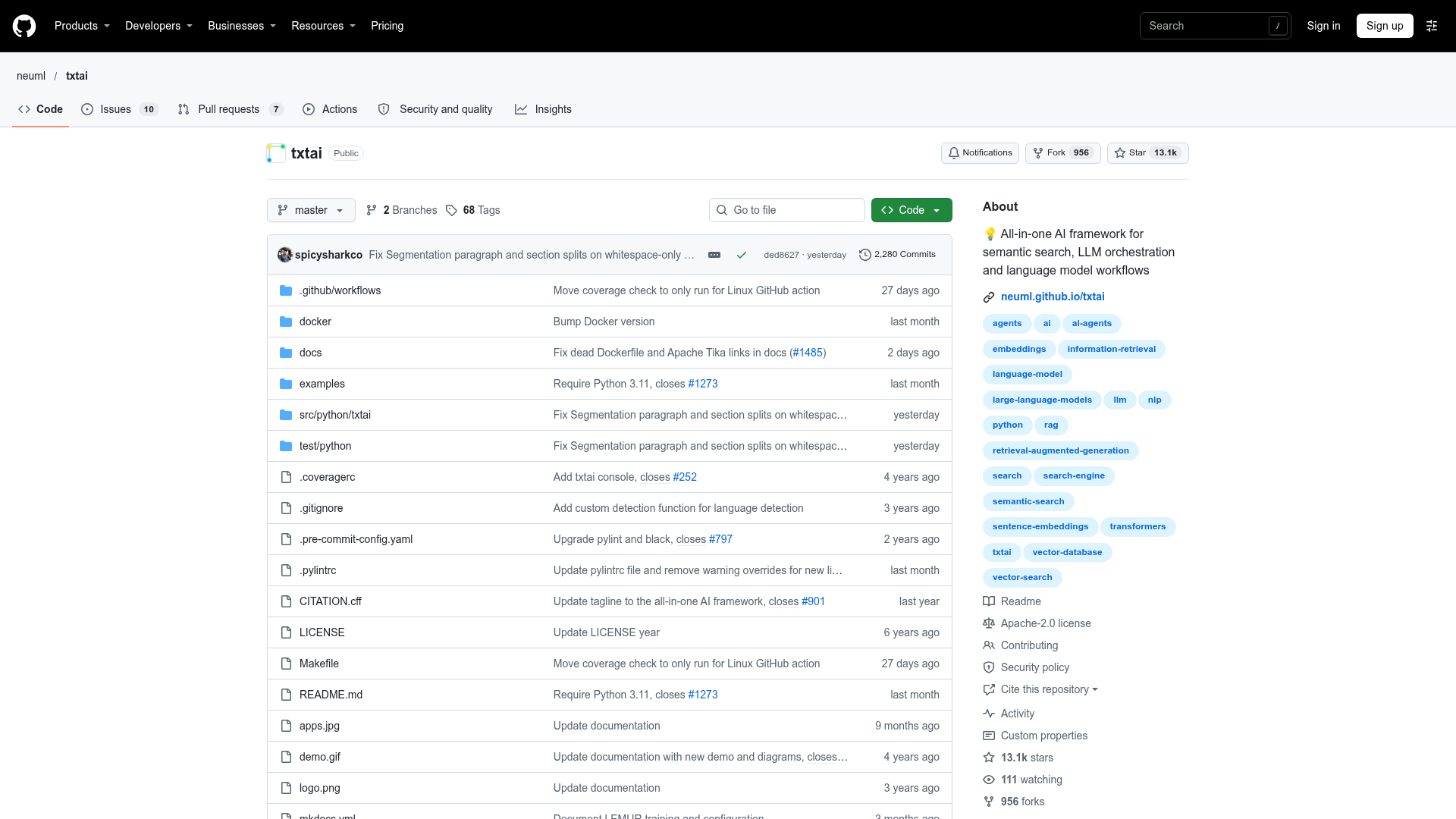
Task: Click the Sign up button
Action: pyautogui.click(x=1385, y=26)
